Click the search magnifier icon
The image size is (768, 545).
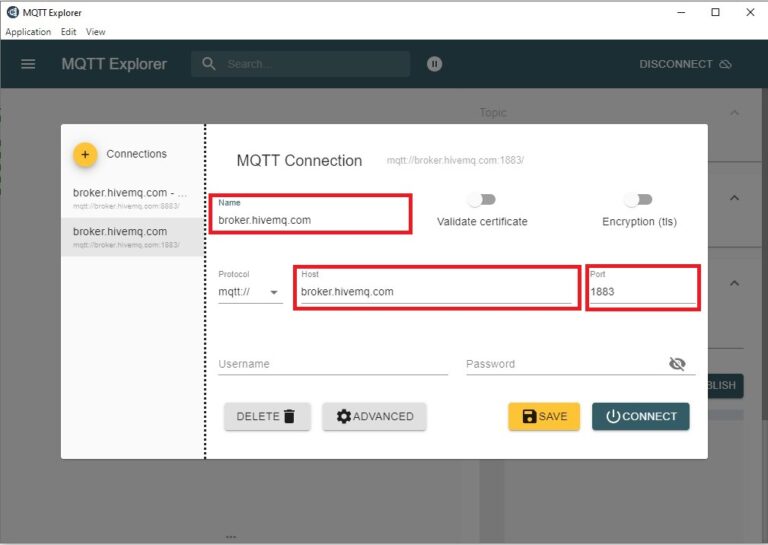[x=209, y=64]
